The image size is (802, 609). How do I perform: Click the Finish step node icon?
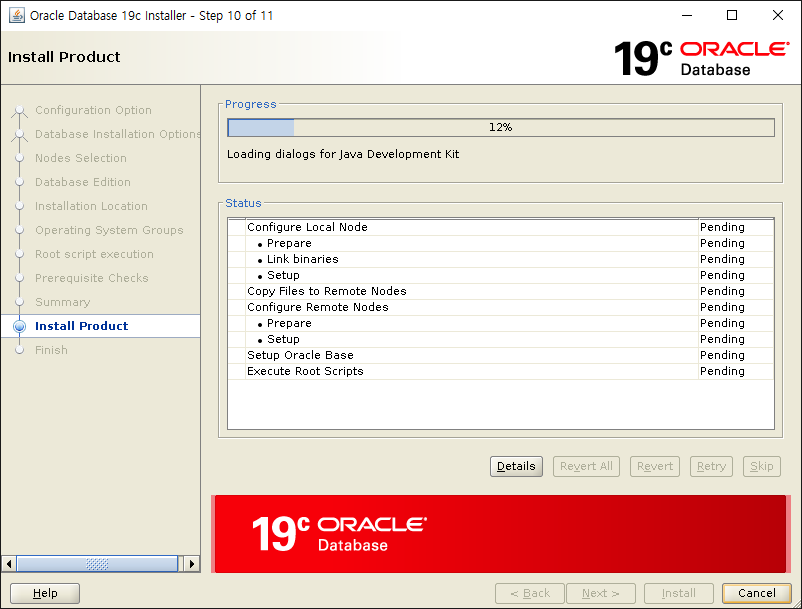pos(19,350)
